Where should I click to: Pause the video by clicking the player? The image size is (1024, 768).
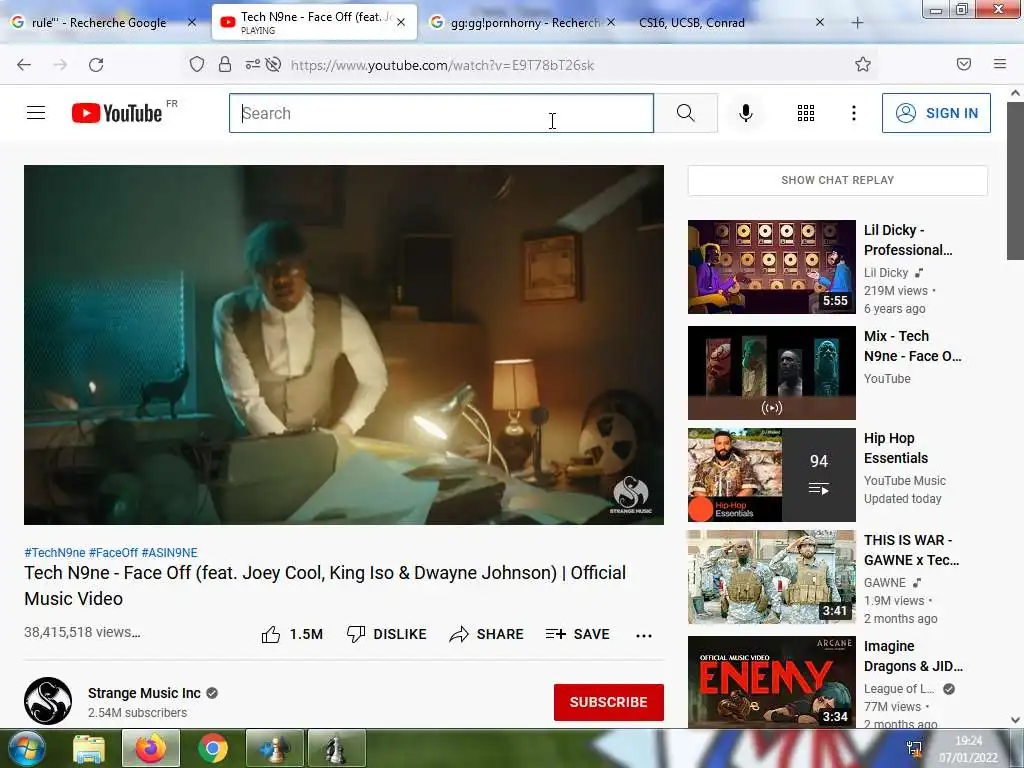coord(344,345)
